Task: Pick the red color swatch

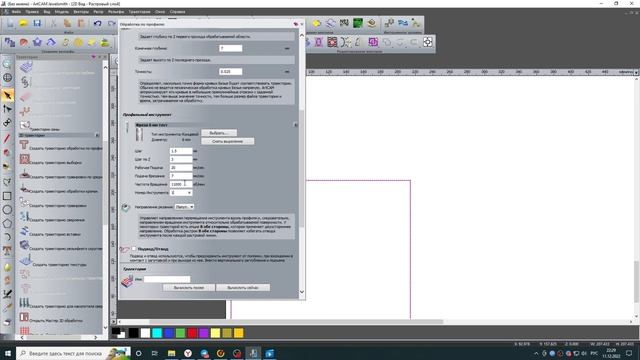Action: pyautogui.click(x=192, y=333)
